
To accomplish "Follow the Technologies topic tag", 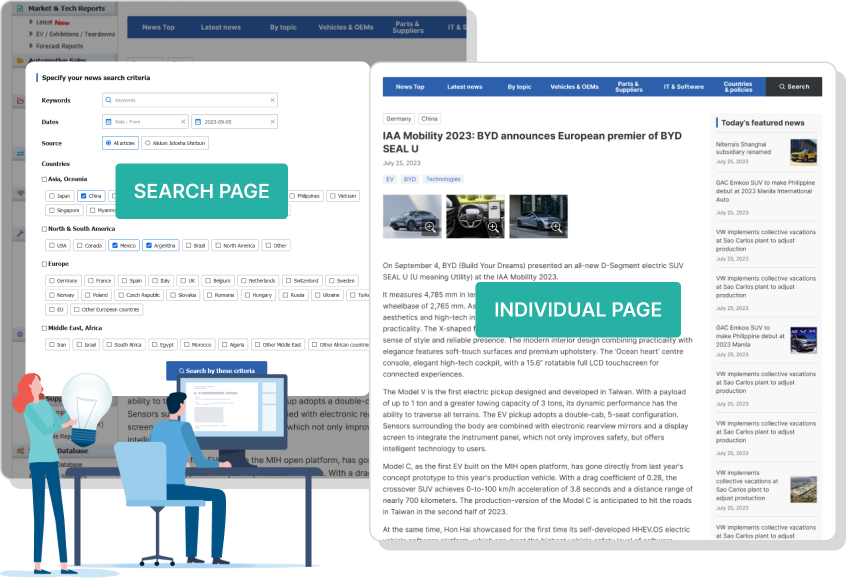I will click(443, 179).
